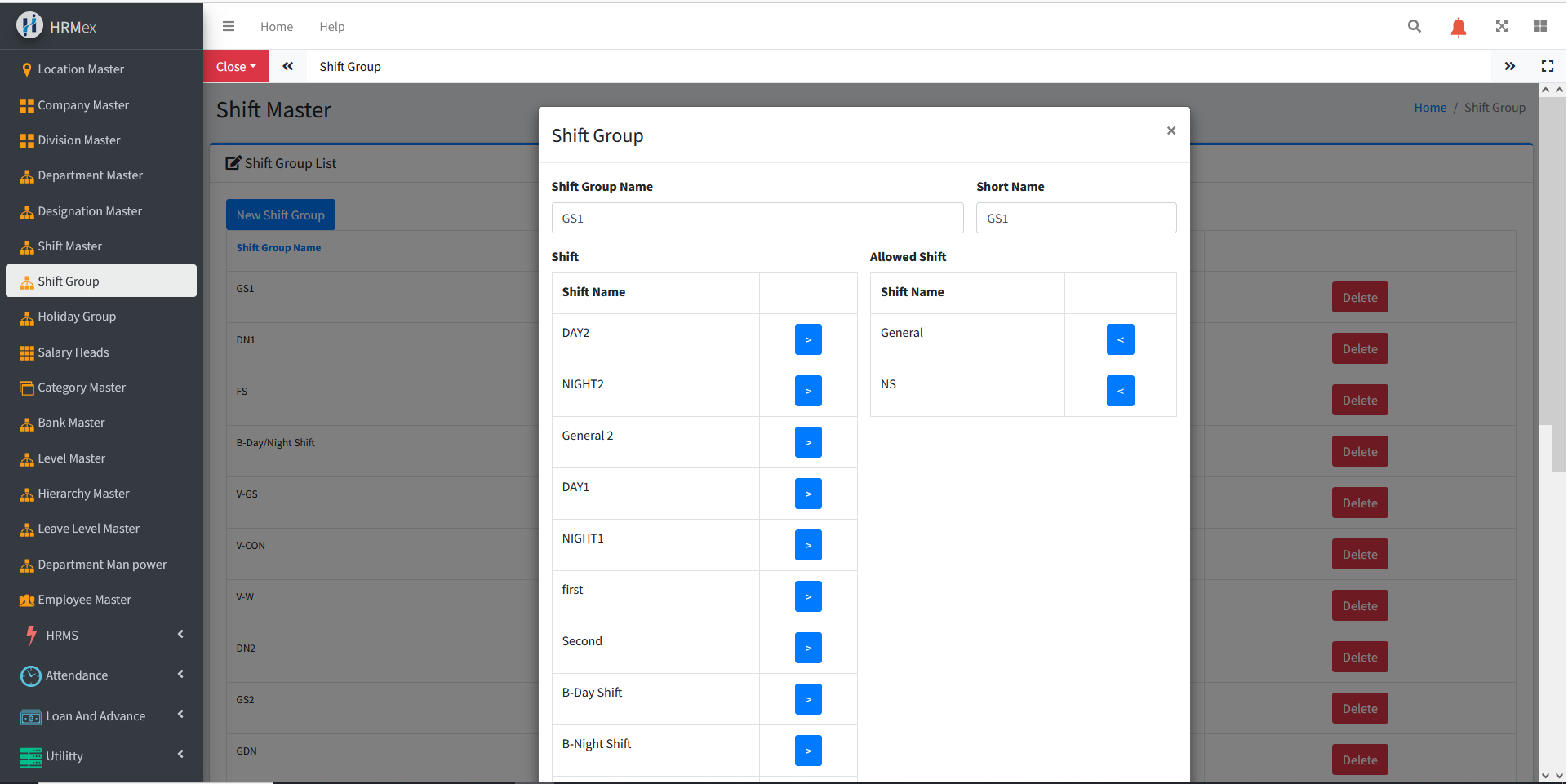Image resolution: width=1568 pixels, height=784 pixels.
Task: Expand the Loan And Advance menu
Action: 101,715
